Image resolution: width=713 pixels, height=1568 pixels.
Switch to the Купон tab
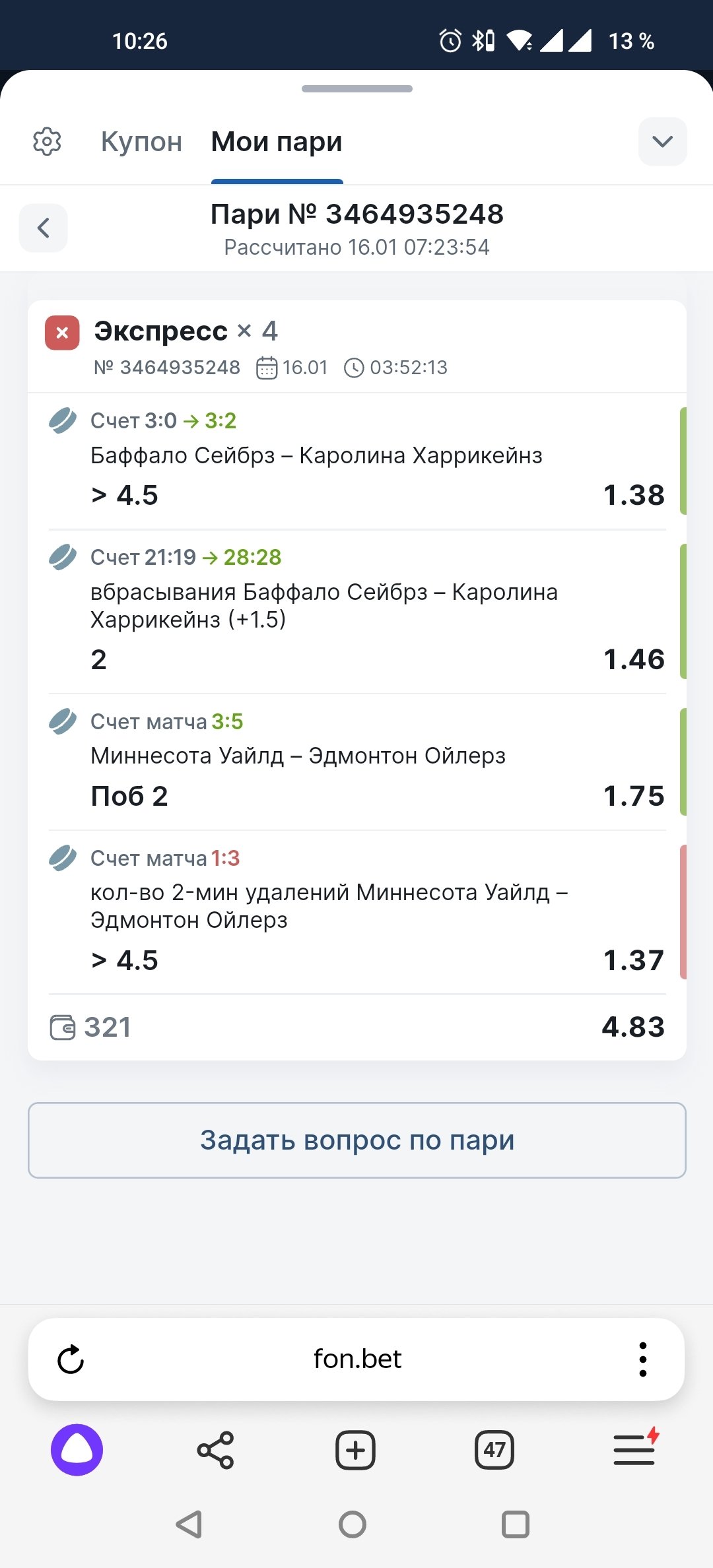(141, 141)
